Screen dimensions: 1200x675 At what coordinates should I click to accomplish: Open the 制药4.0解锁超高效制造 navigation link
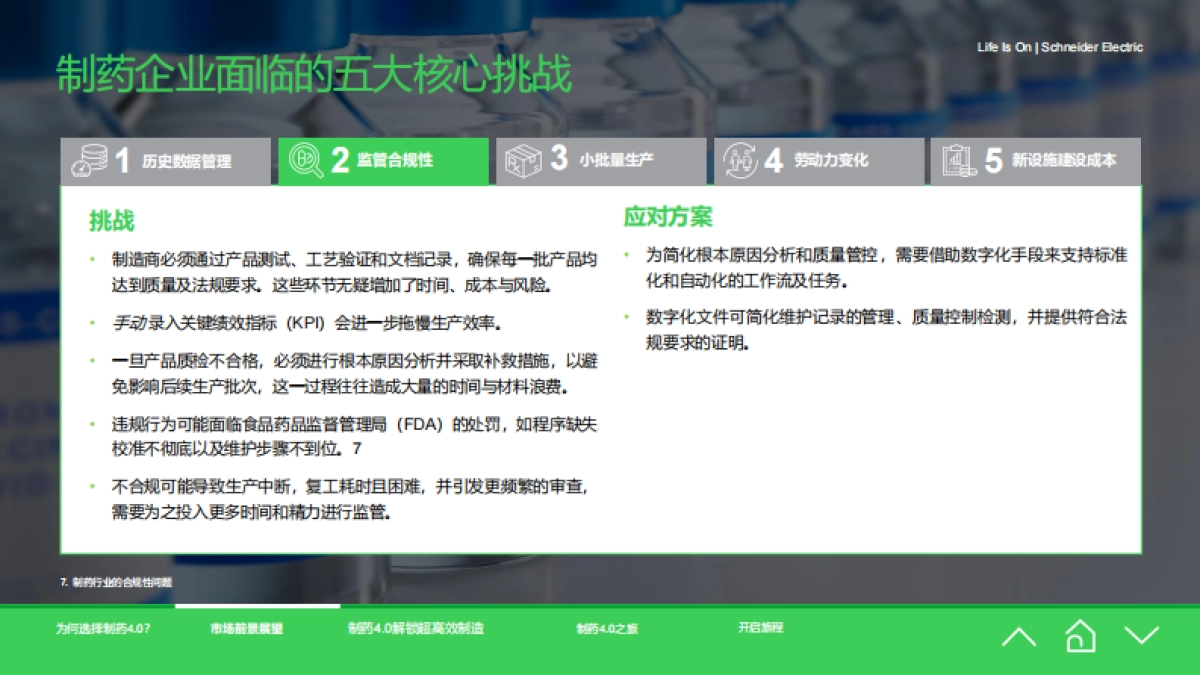[415, 628]
